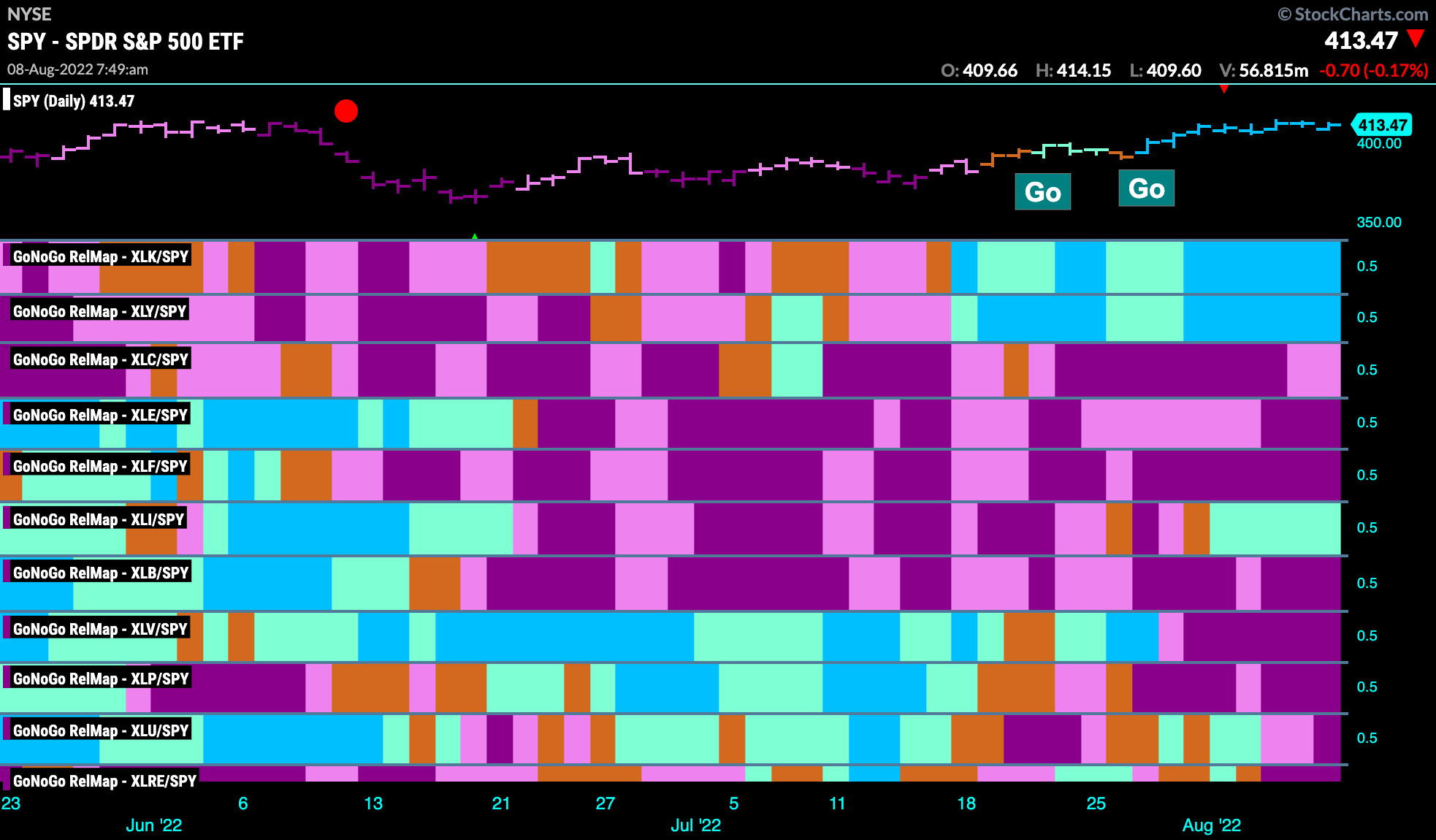Click date label 21 on time axis
Viewport: 1436px width, 840px height.
point(501,803)
